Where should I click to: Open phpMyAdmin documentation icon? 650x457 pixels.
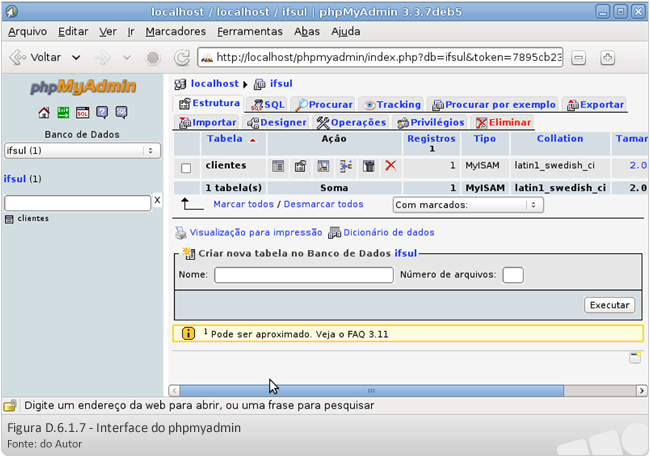pos(102,112)
